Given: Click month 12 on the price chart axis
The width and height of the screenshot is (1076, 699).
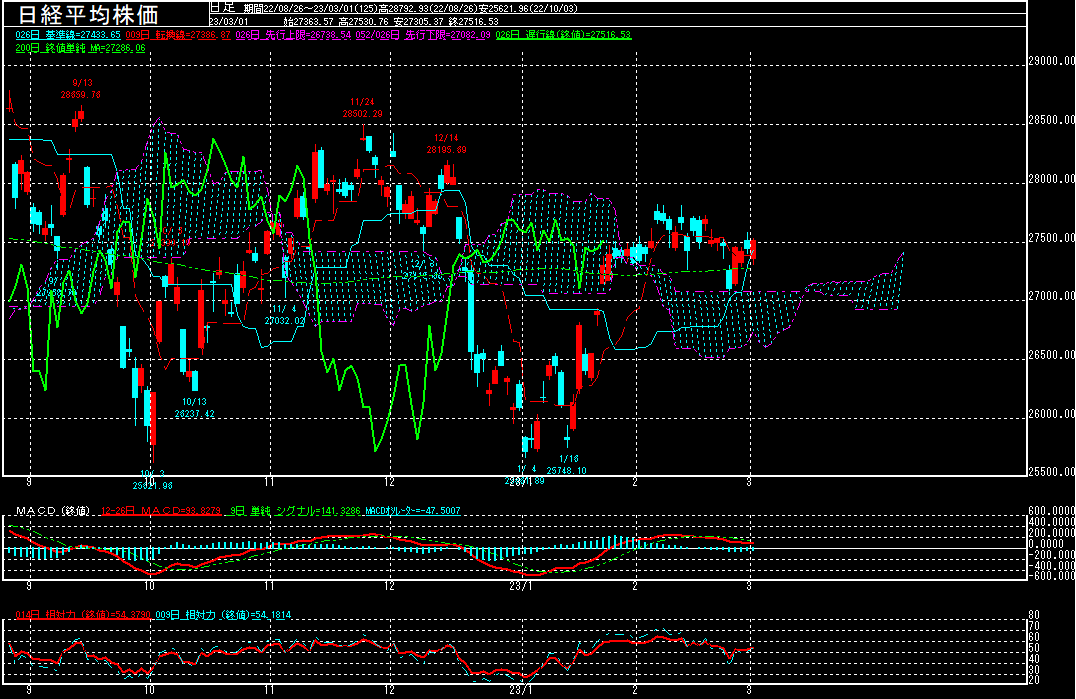Looking at the screenshot, I should (x=390, y=482).
